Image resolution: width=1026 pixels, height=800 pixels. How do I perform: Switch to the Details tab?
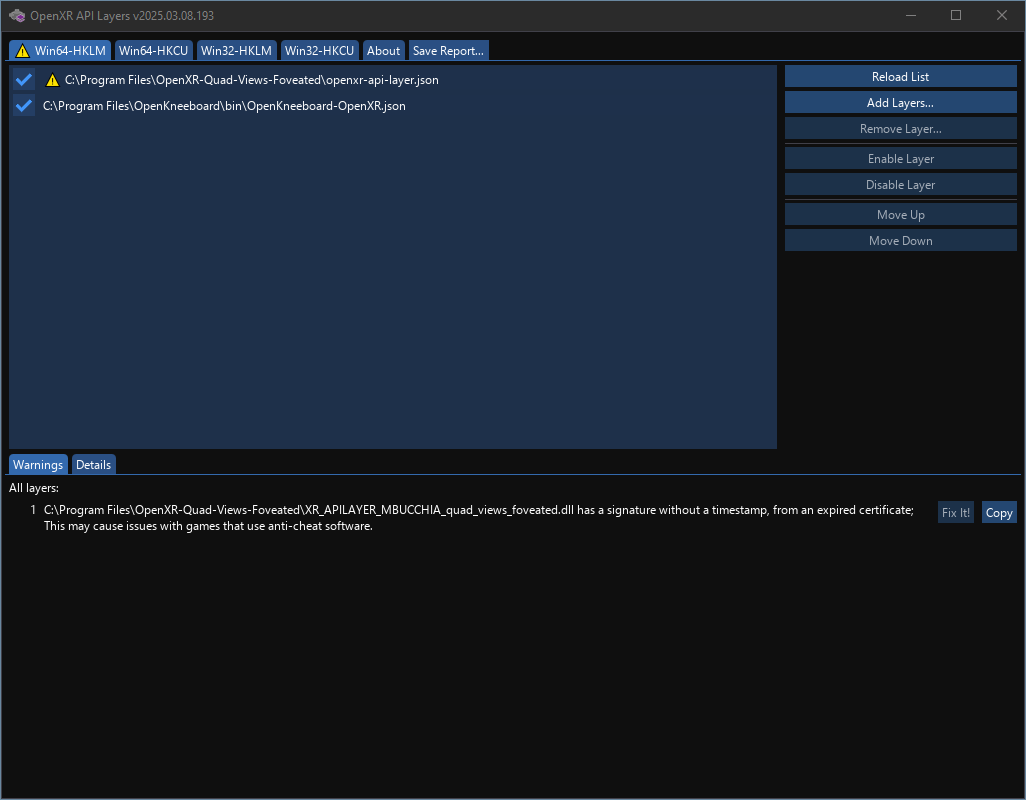(x=94, y=464)
